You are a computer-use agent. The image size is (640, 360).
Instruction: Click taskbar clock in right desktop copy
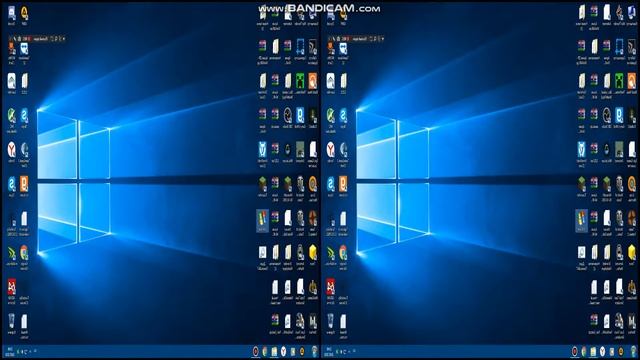pos(329,352)
